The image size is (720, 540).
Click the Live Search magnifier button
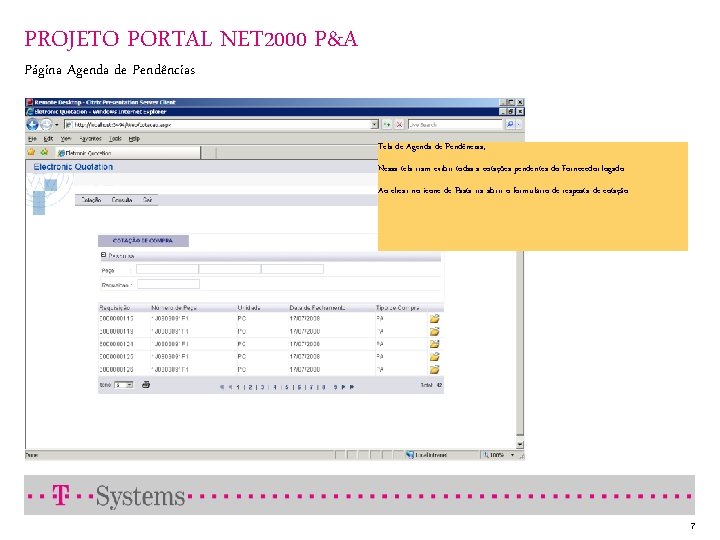tap(510, 124)
